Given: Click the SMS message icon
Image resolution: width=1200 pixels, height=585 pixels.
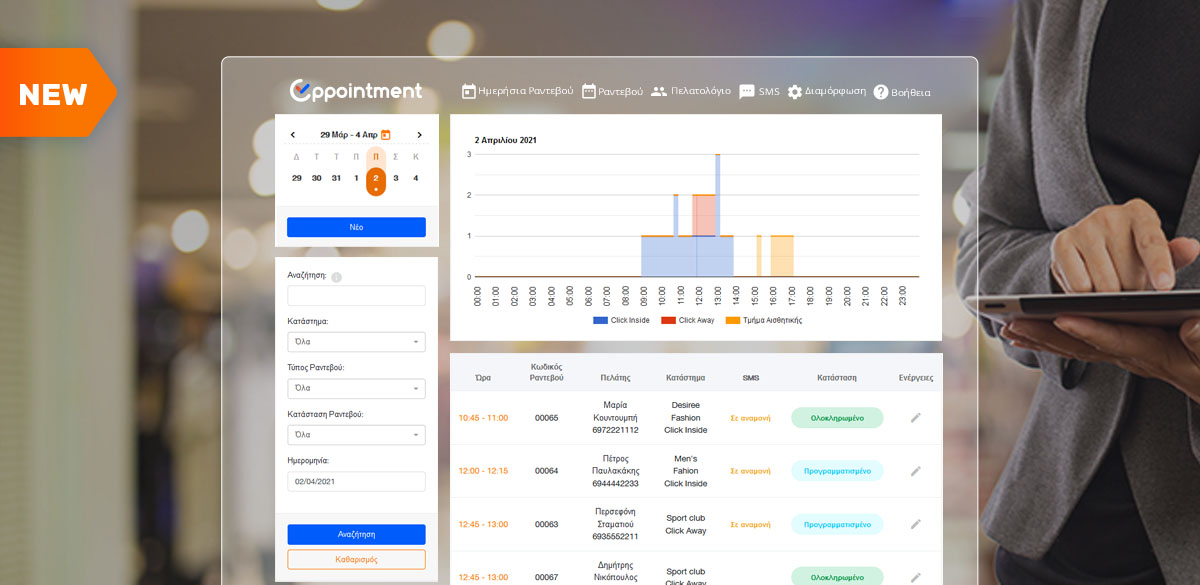Looking at the screenshot, I should click(747, 90).
